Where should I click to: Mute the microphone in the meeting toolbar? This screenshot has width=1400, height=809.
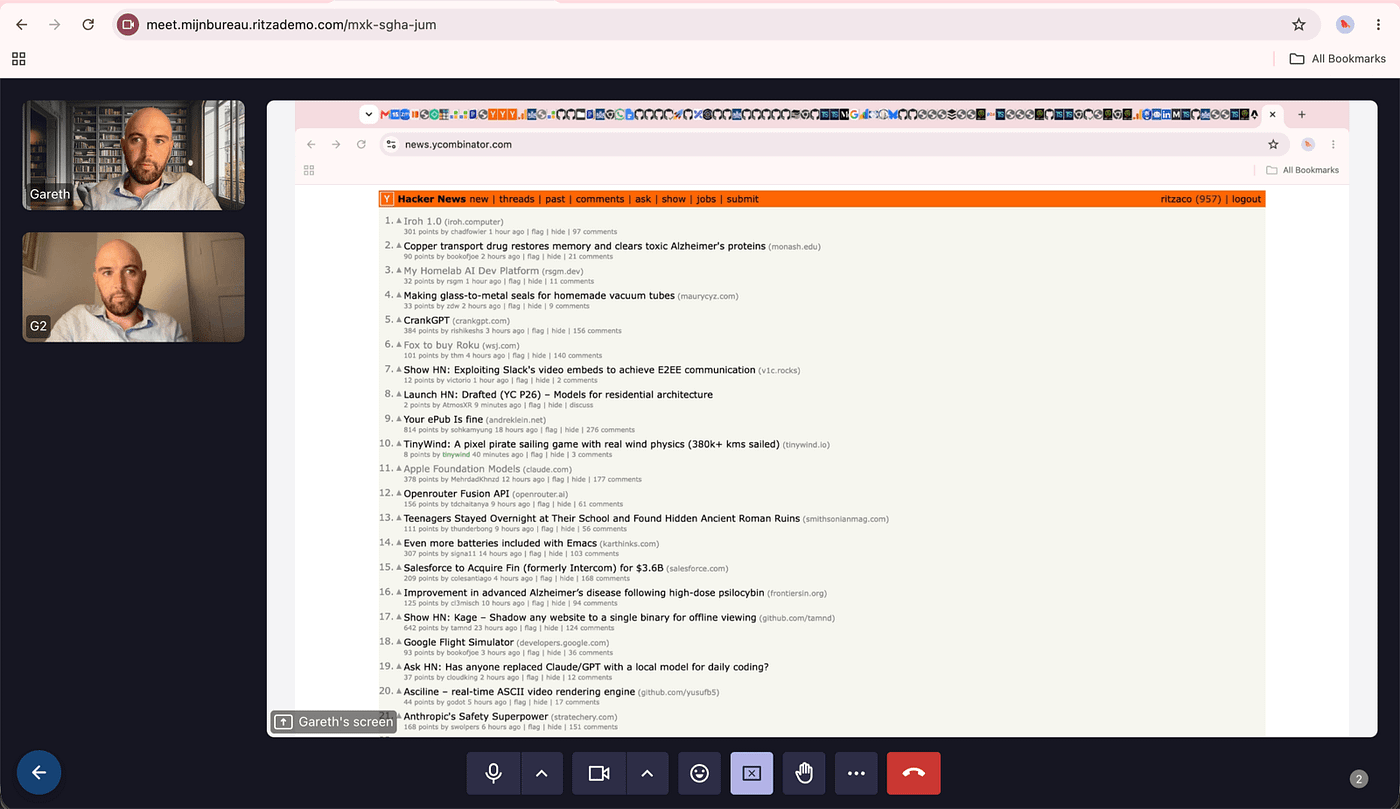[493, 773]
